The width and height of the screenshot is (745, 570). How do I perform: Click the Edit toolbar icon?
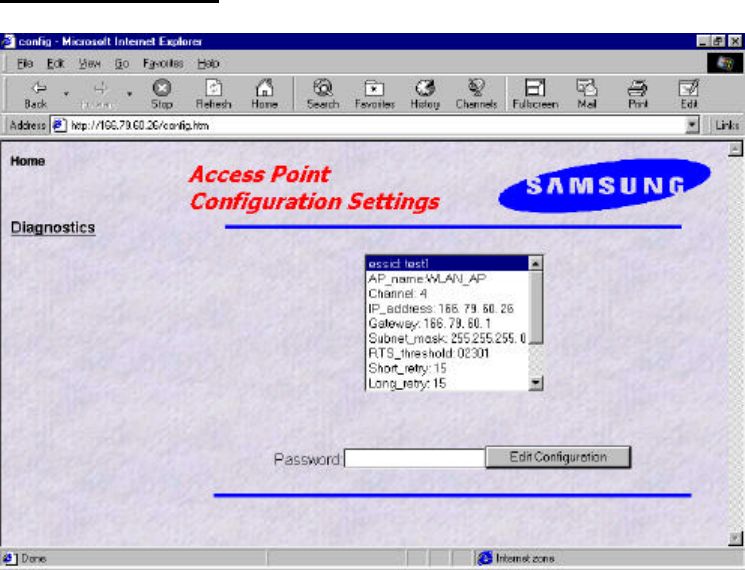point(688,88)
